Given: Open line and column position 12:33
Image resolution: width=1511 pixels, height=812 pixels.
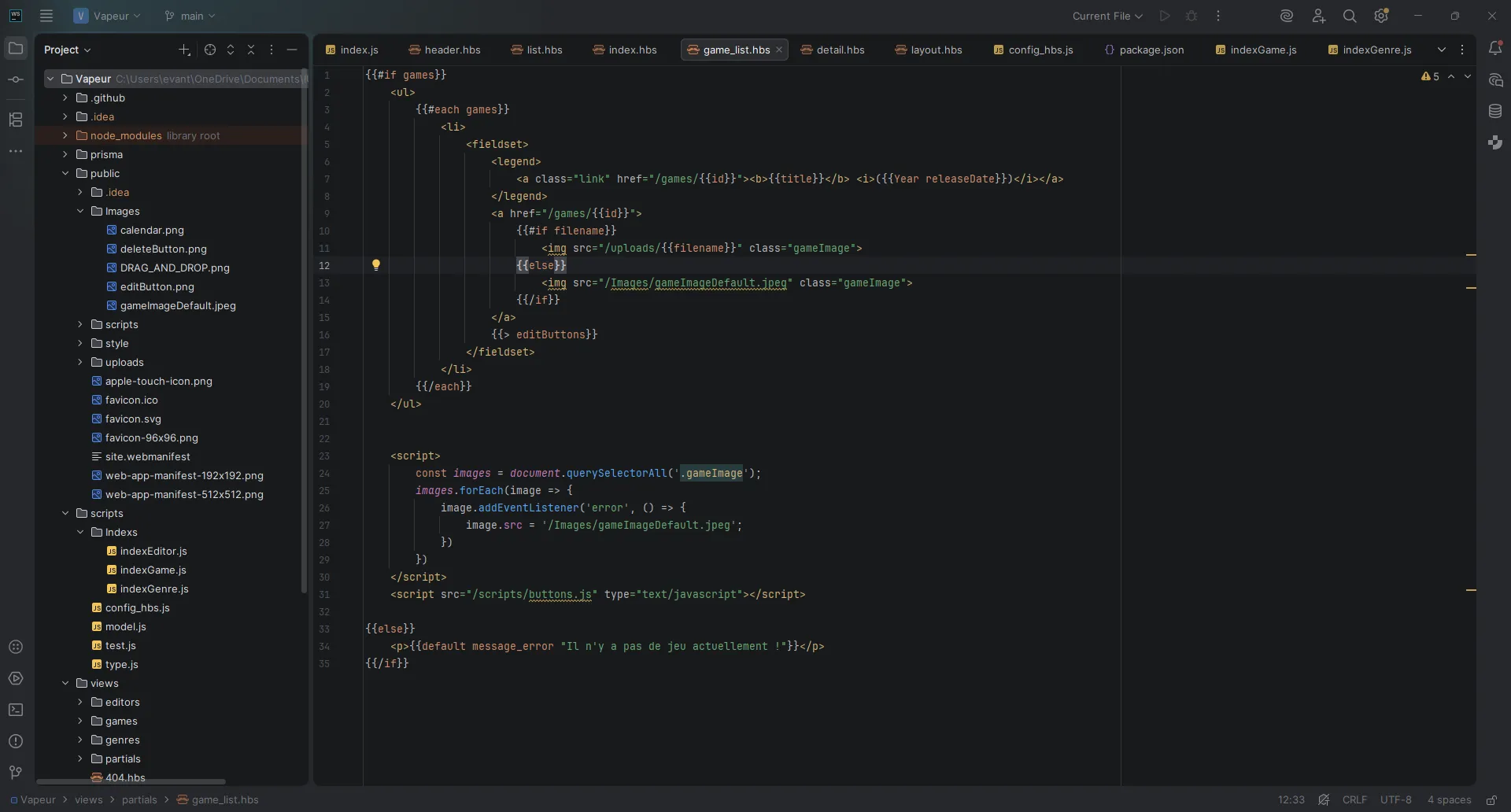Looking at the screenshot, I should click(1291, 800).
